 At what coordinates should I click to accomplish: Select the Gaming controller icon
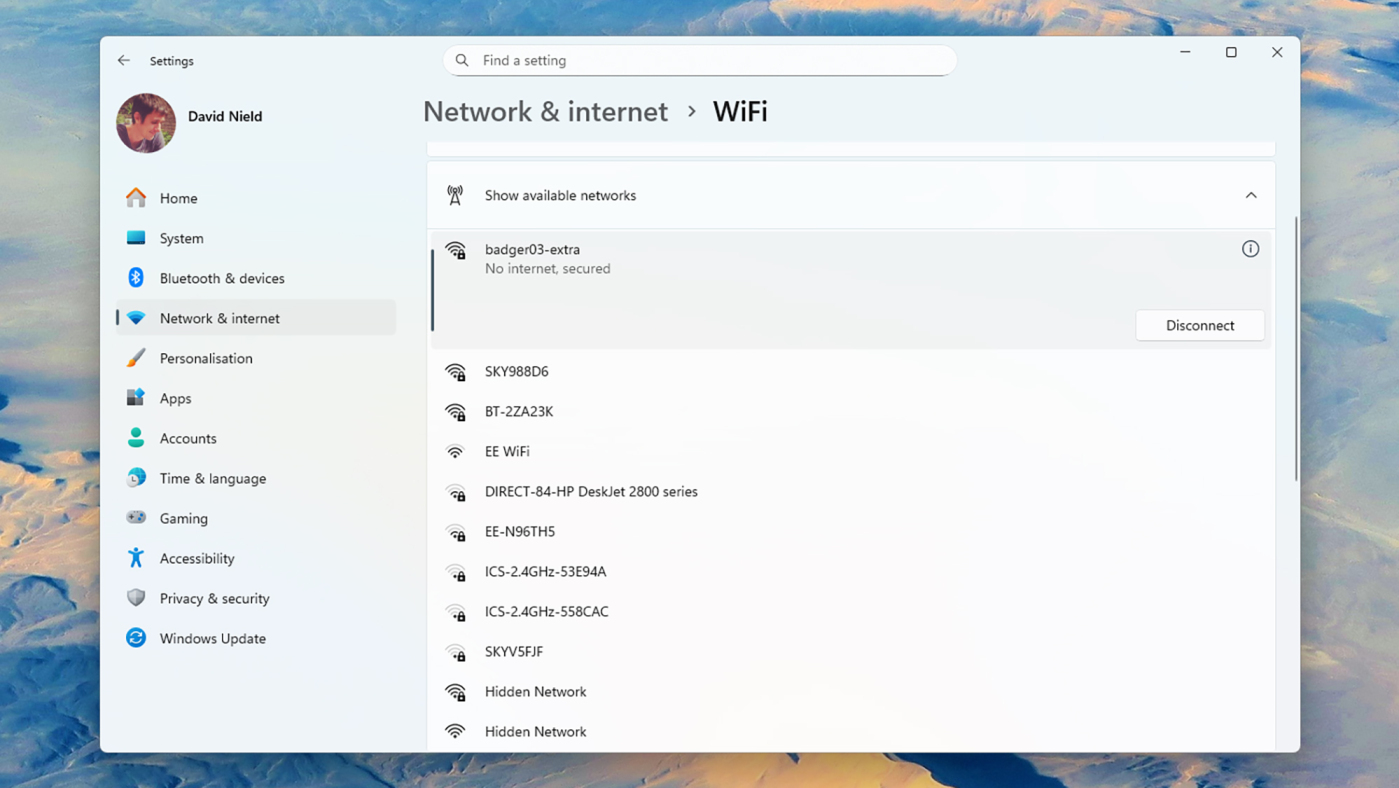pos(136,518)
